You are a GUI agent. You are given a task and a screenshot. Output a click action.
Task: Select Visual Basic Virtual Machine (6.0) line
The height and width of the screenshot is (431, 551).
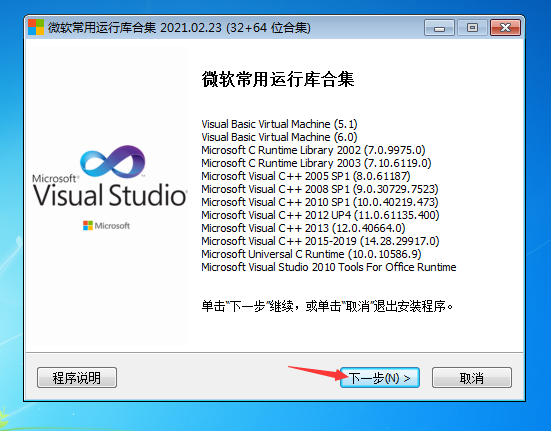pyautogui.click(x=279, y=137)
